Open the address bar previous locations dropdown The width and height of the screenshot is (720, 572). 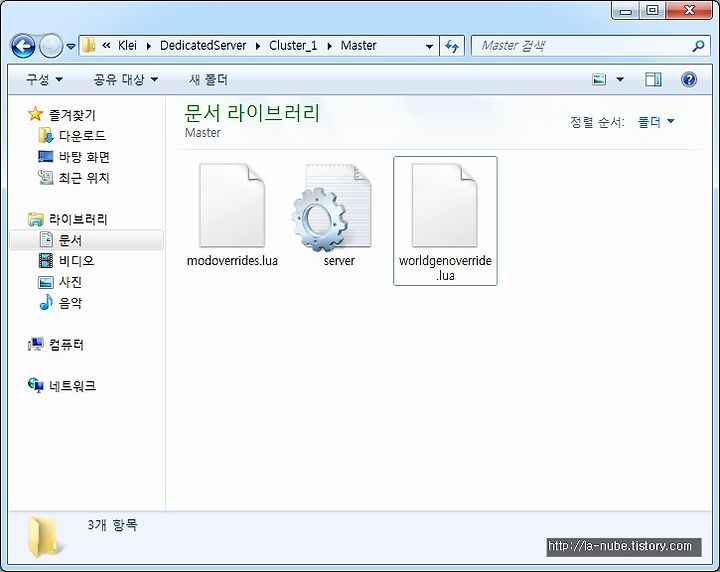429,46
